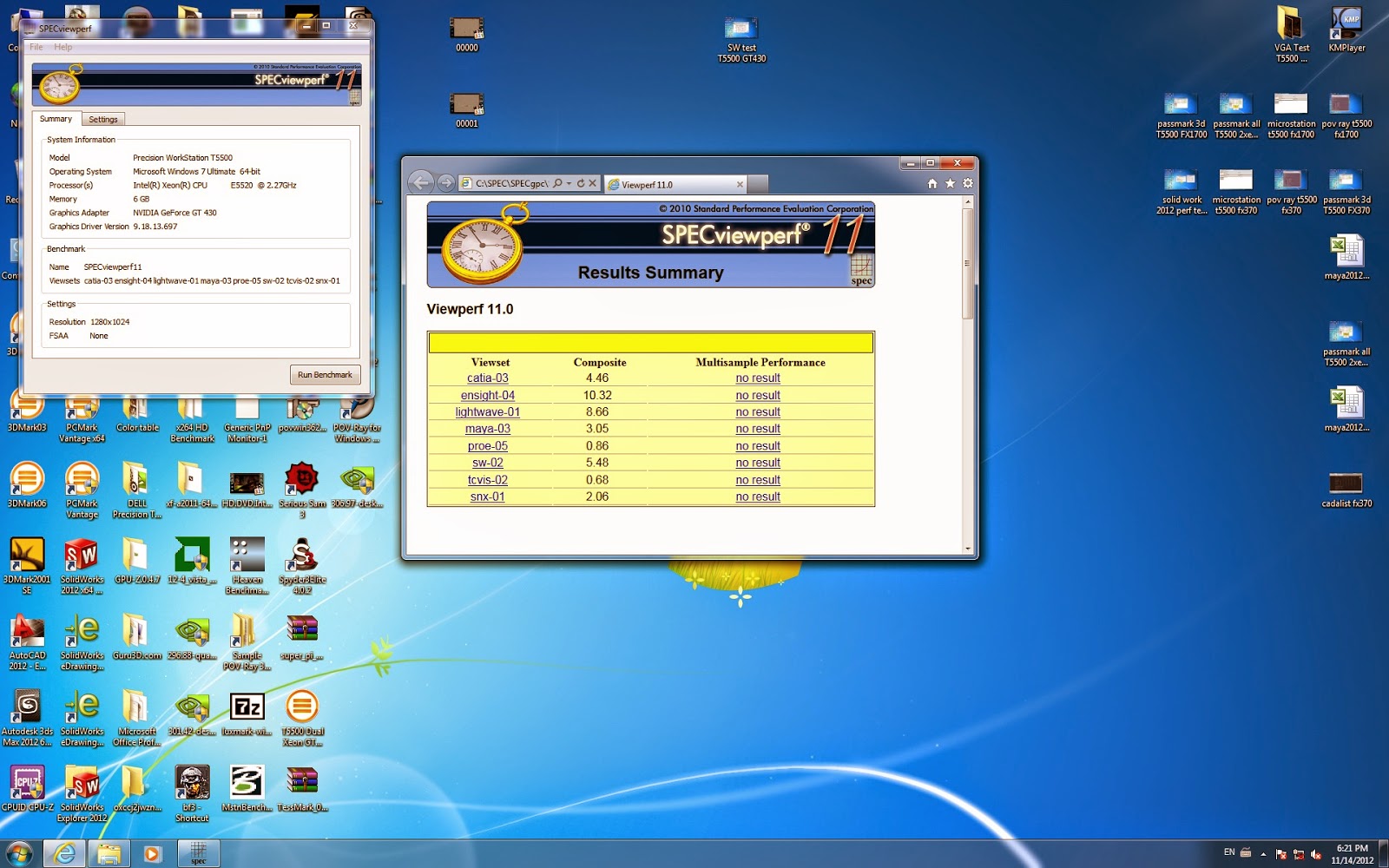Select the TessMark archive on the desktop

click(x=302, y=788)
